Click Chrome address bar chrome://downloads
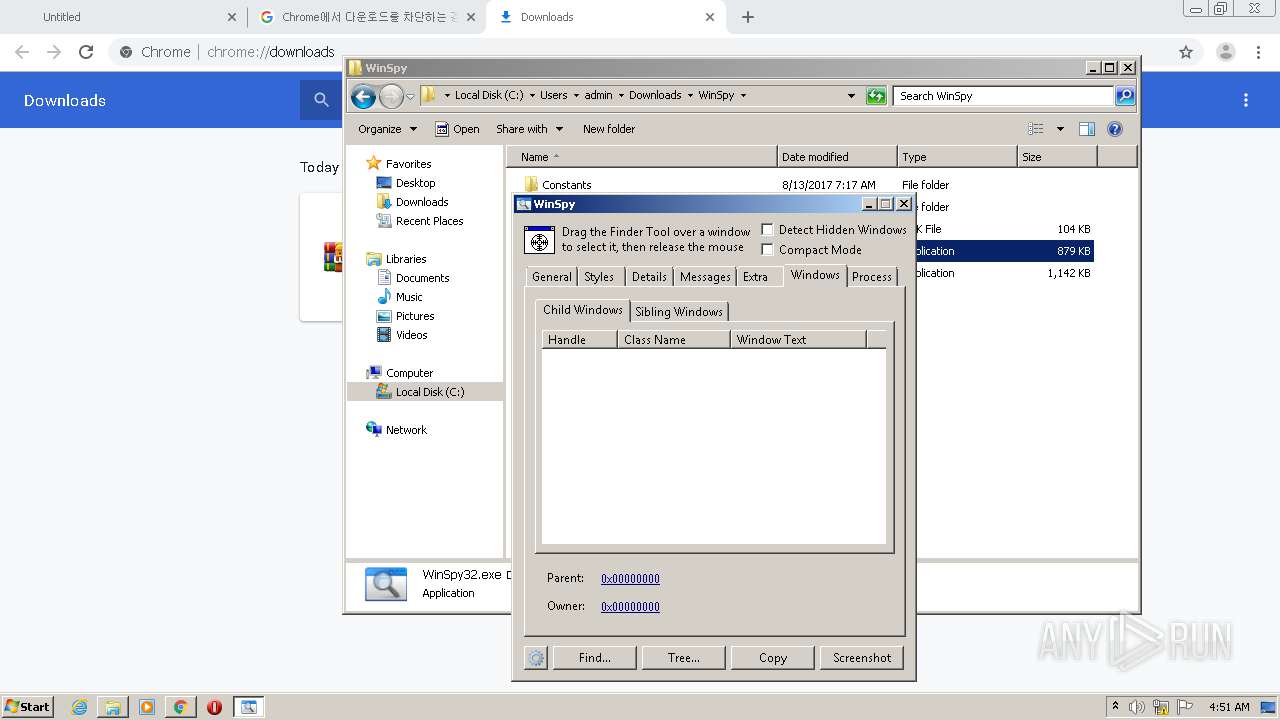The image size is (1280, 720). tap(271, 52)
